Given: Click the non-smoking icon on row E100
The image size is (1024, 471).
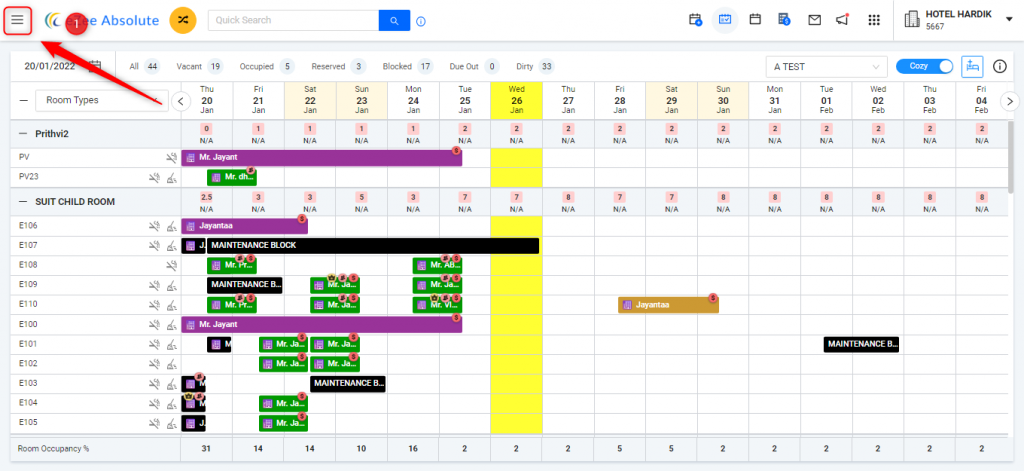Looking at the screenshot, I should pos(154,324).
